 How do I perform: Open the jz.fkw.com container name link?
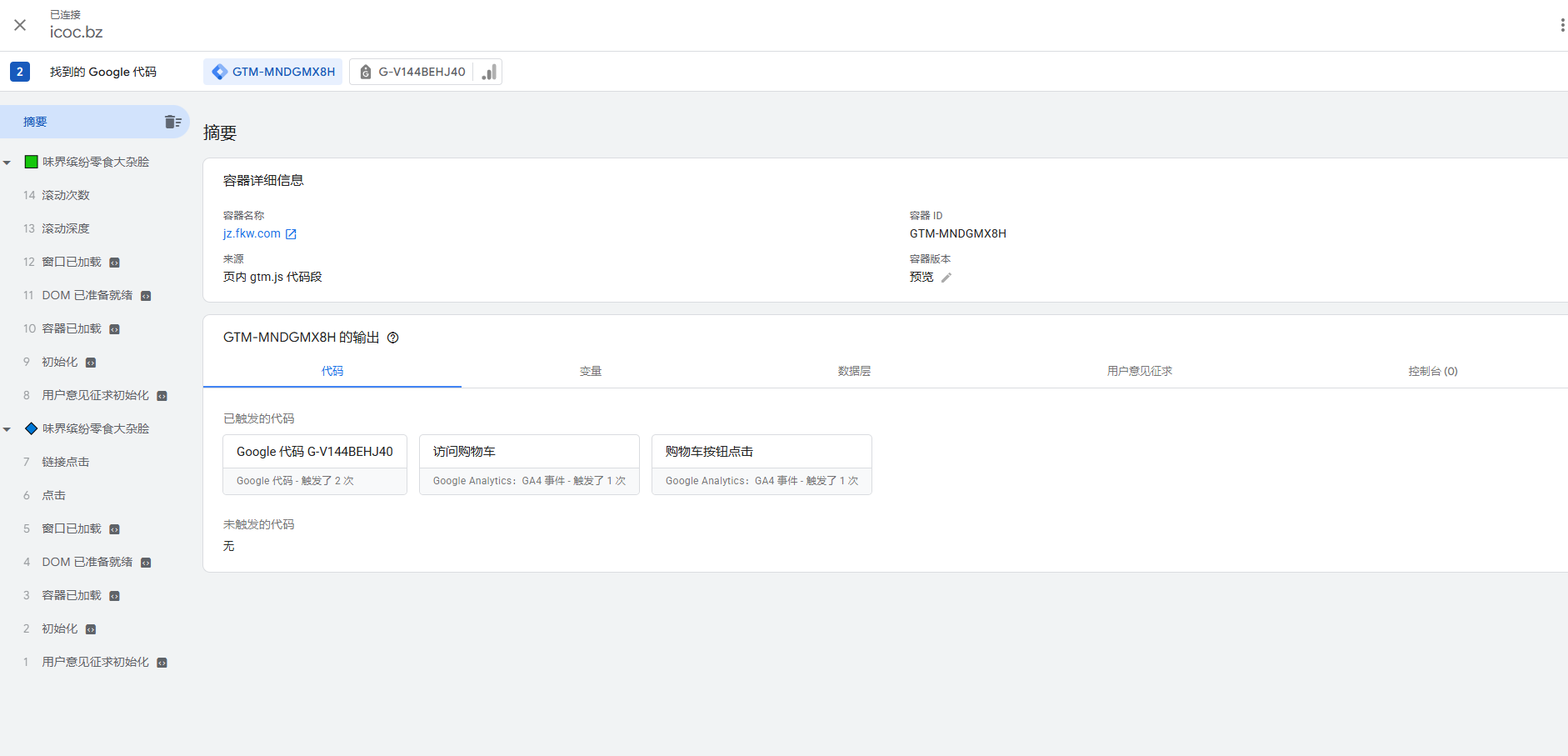click(252, 233)
